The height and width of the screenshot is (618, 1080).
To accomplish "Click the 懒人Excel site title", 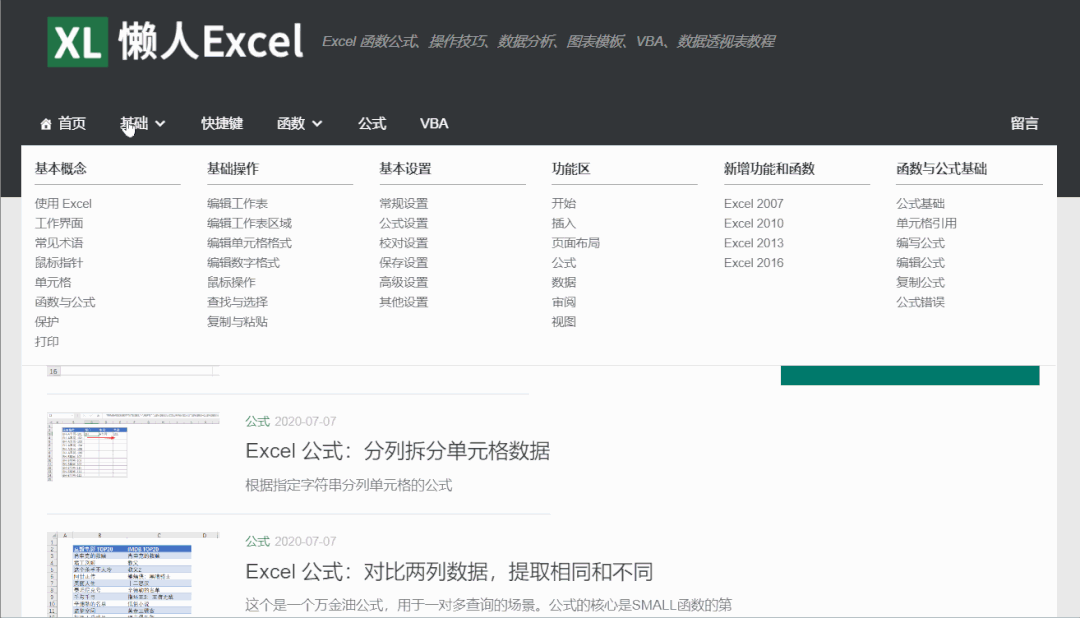I will (x=211, y=41).
